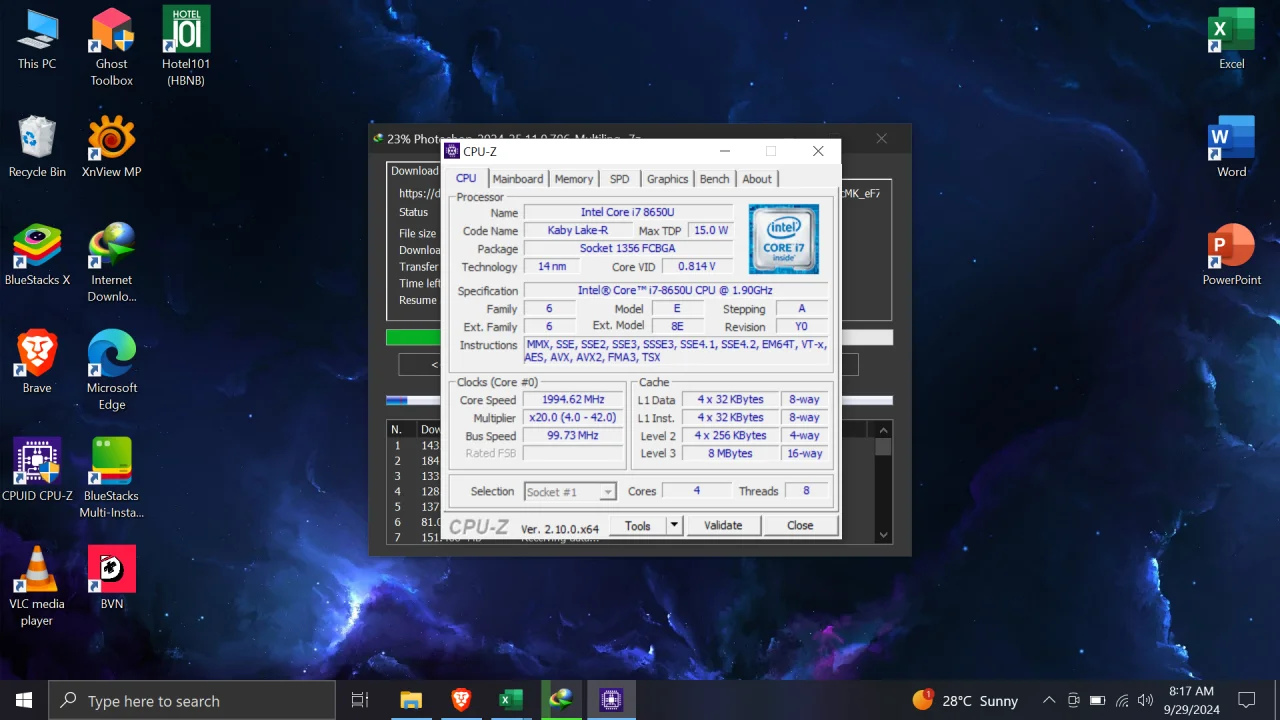Open VLC media player shortcut
The width and height of the screenshot is (1280, 720).
[37, 587]
